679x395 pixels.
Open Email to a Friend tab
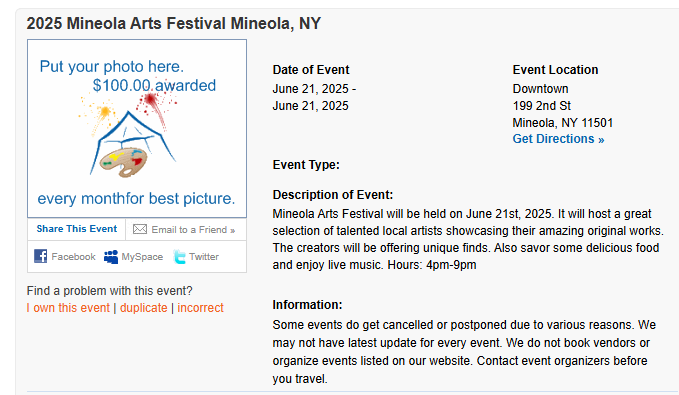[x=186, y=230]
